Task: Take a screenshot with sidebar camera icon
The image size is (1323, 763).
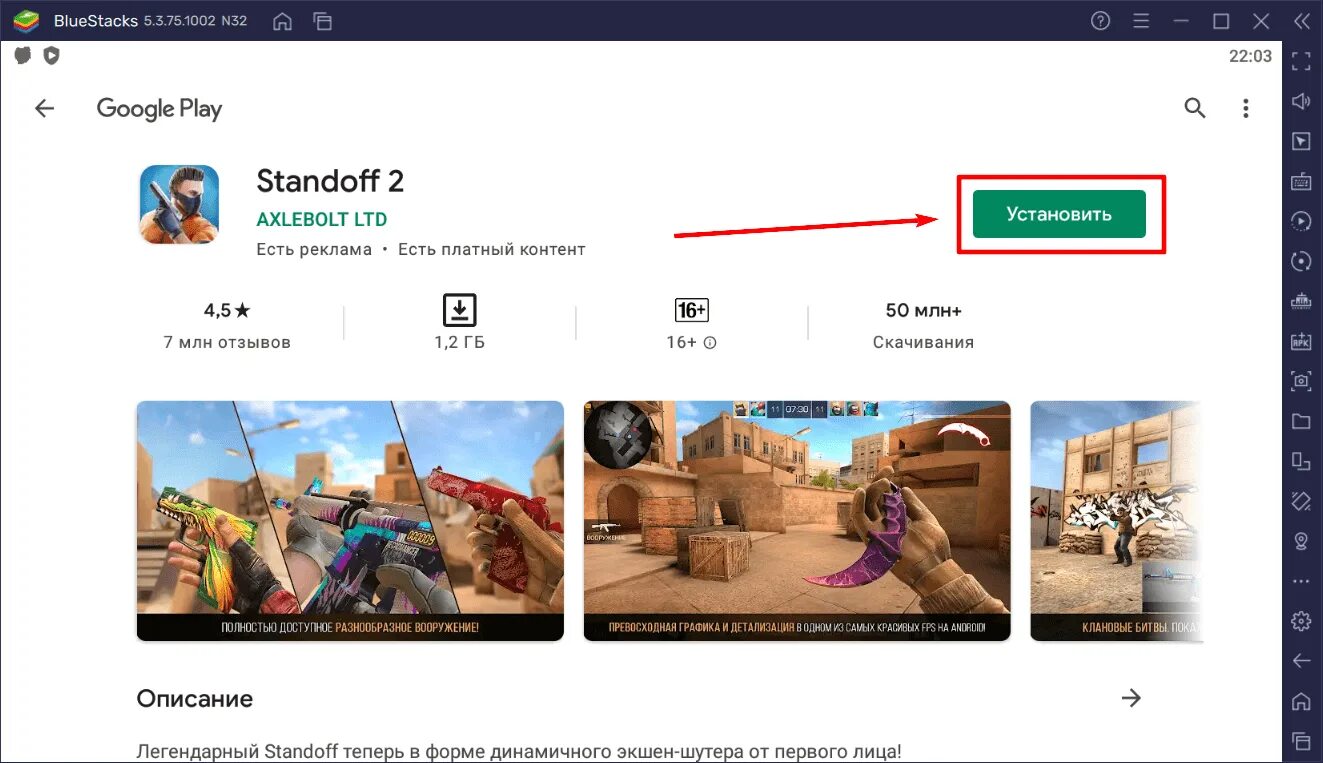Action: 1301,381
